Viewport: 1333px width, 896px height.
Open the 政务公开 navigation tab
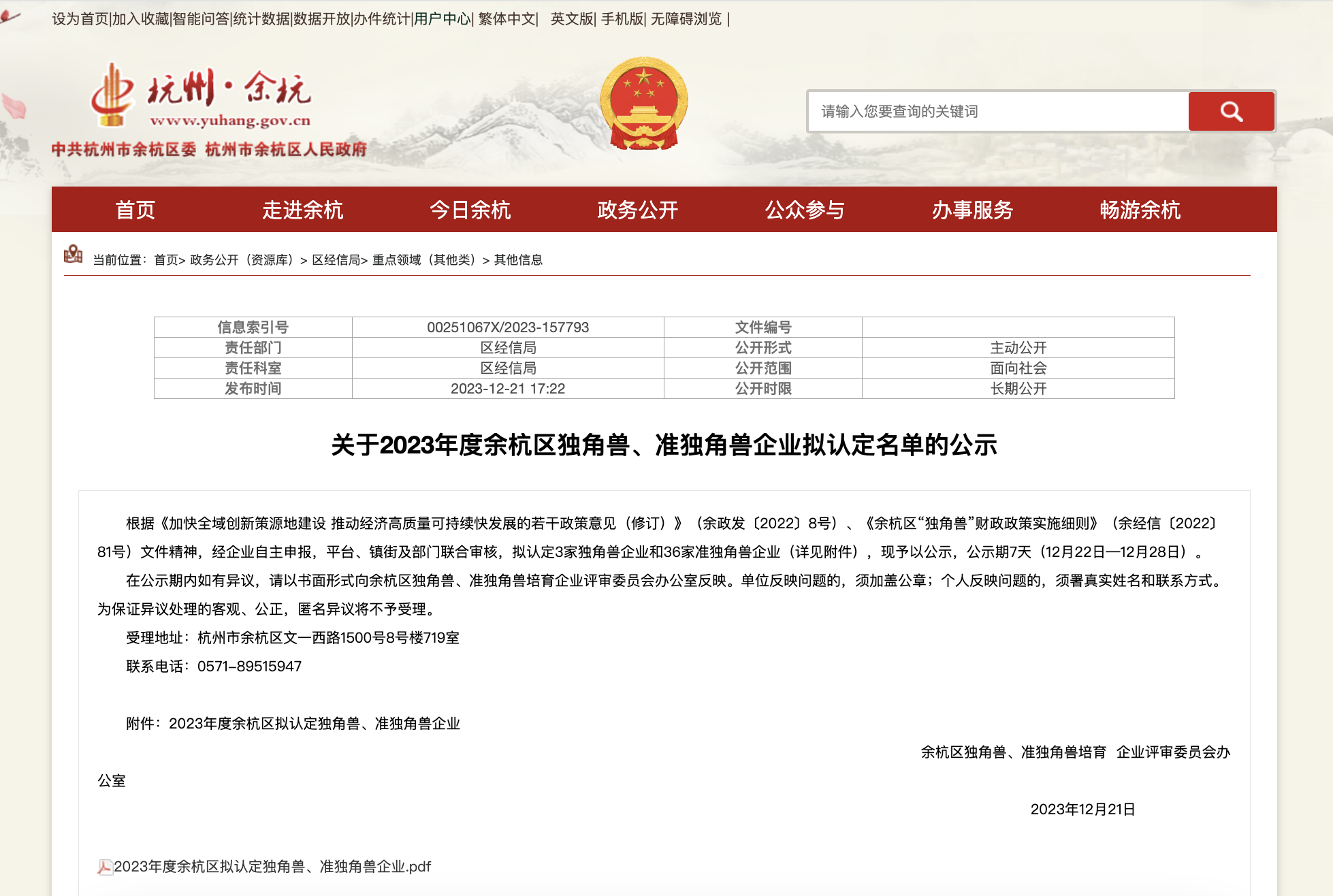638,210
